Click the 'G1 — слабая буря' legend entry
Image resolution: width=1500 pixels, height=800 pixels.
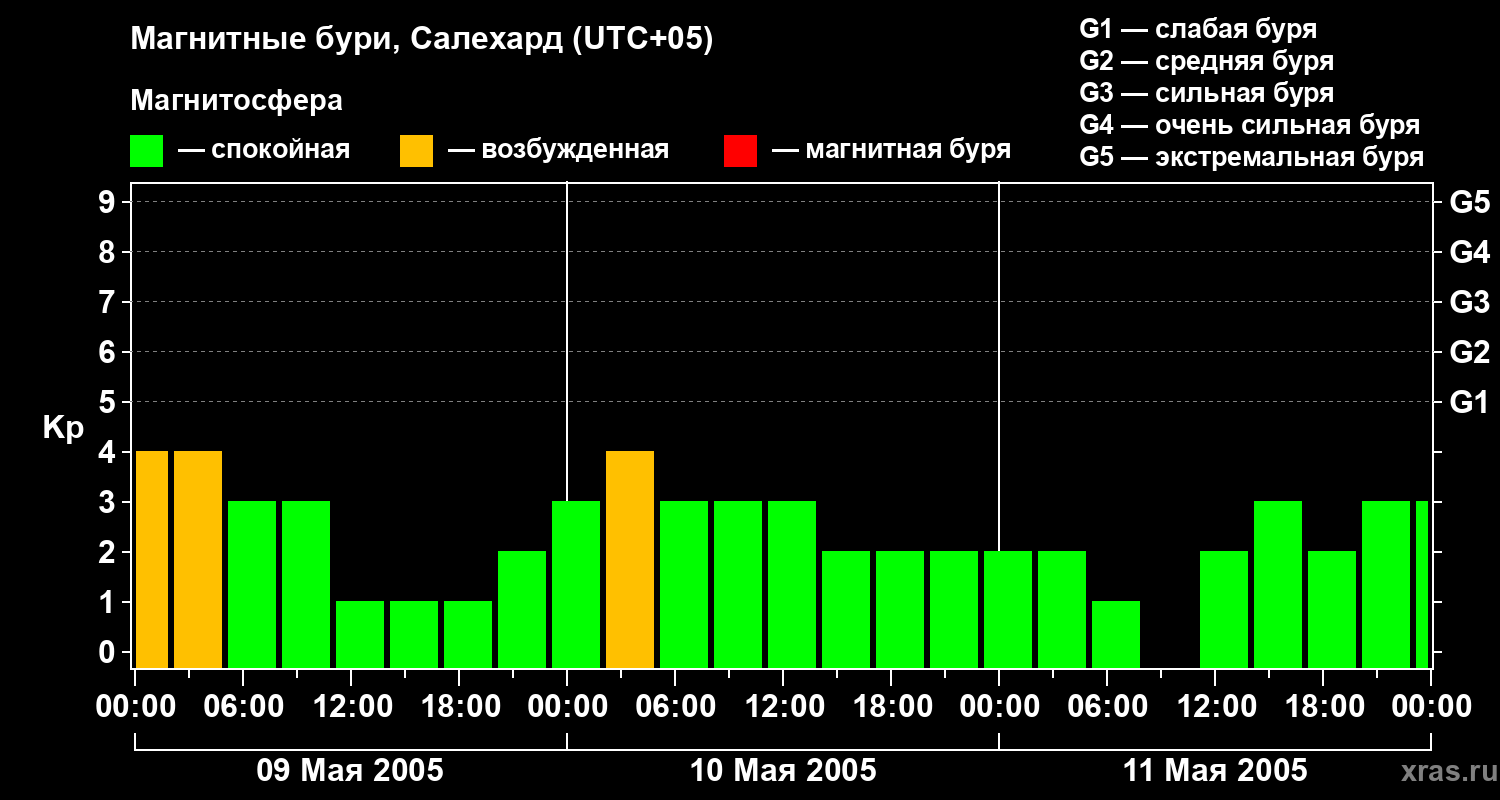coord(1198,29)
